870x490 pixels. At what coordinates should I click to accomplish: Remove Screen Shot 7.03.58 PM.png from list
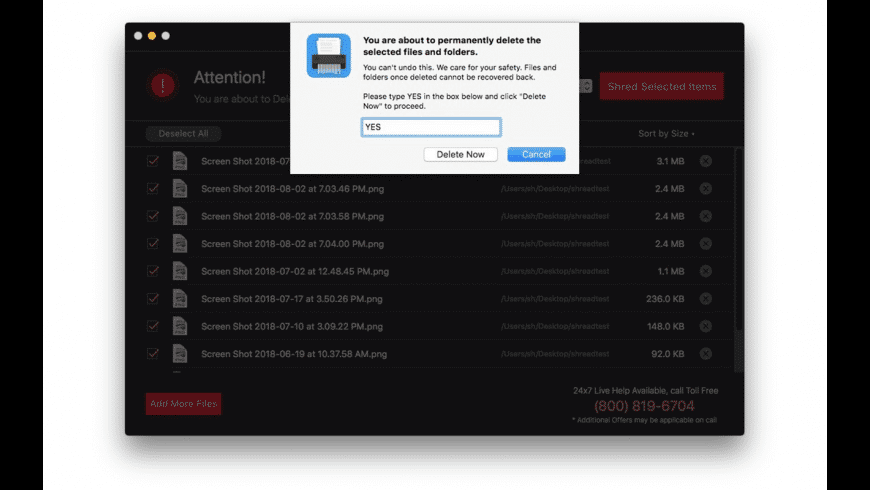705,216
